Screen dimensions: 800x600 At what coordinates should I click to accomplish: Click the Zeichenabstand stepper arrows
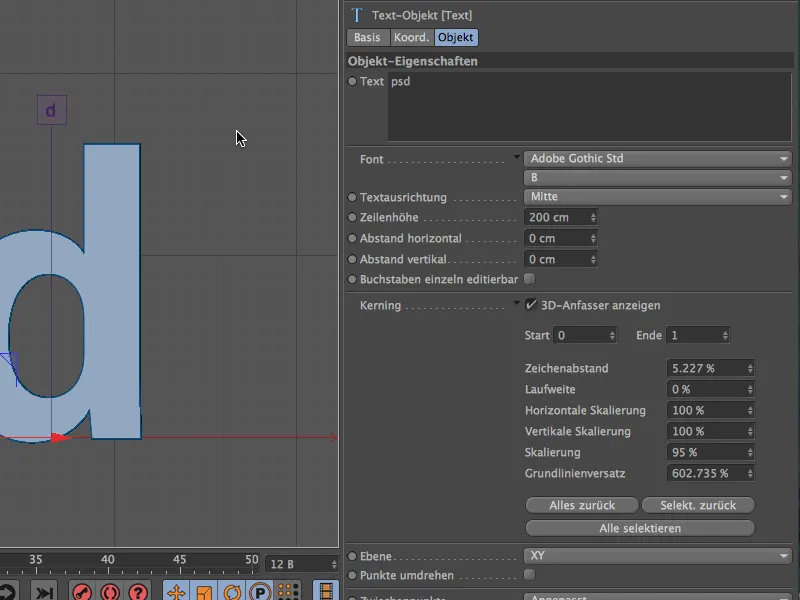[750, 368]
